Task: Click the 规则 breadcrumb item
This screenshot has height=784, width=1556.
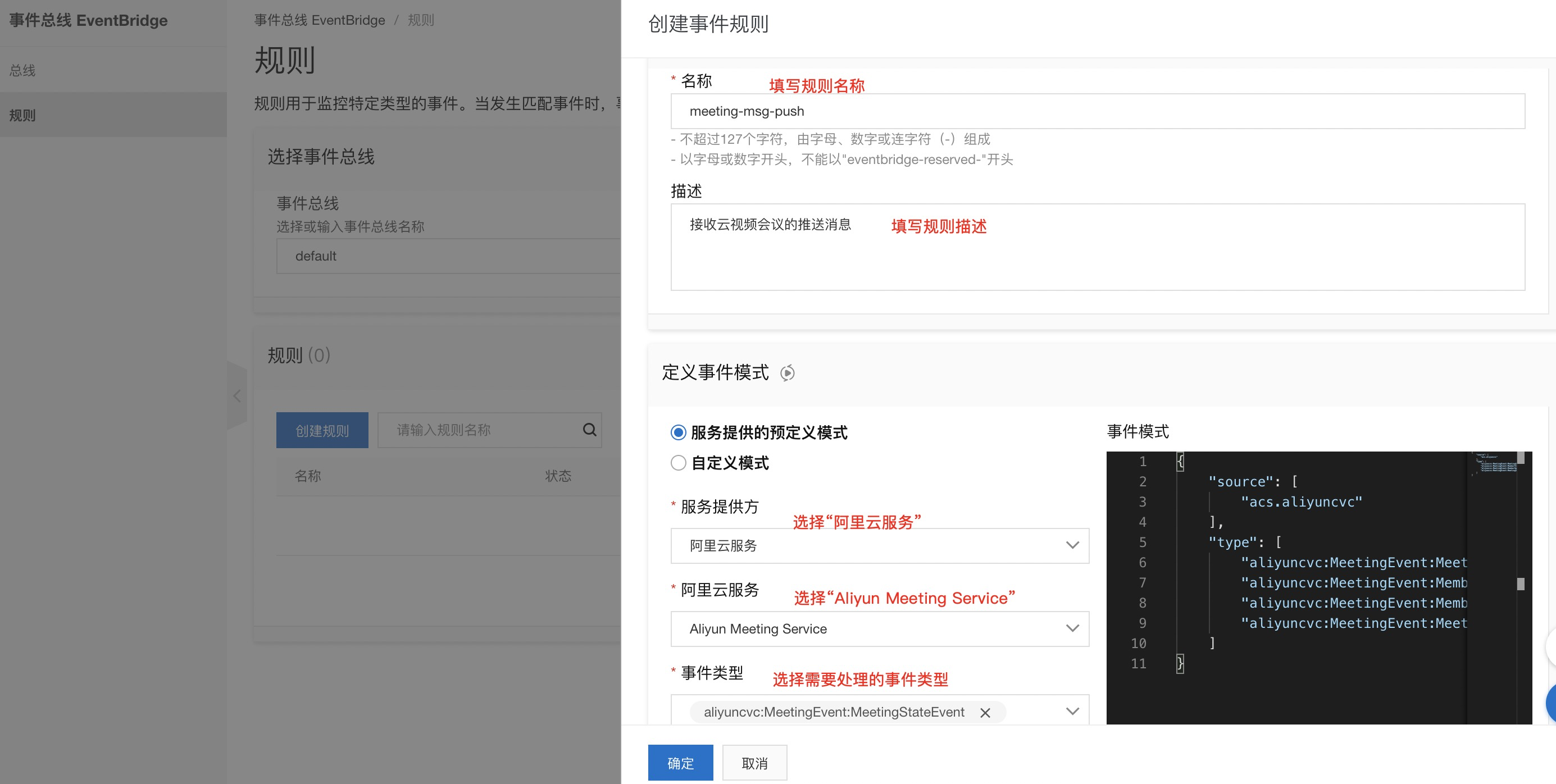Action: [421, 20]
